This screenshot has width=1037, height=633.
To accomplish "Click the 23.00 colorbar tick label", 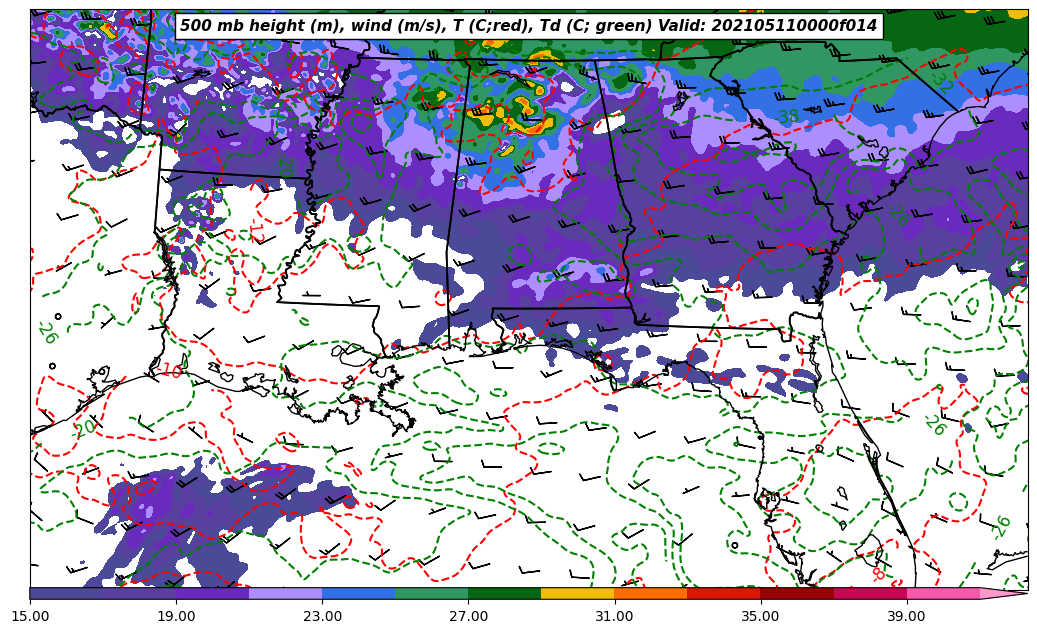I will coord(322,616).
